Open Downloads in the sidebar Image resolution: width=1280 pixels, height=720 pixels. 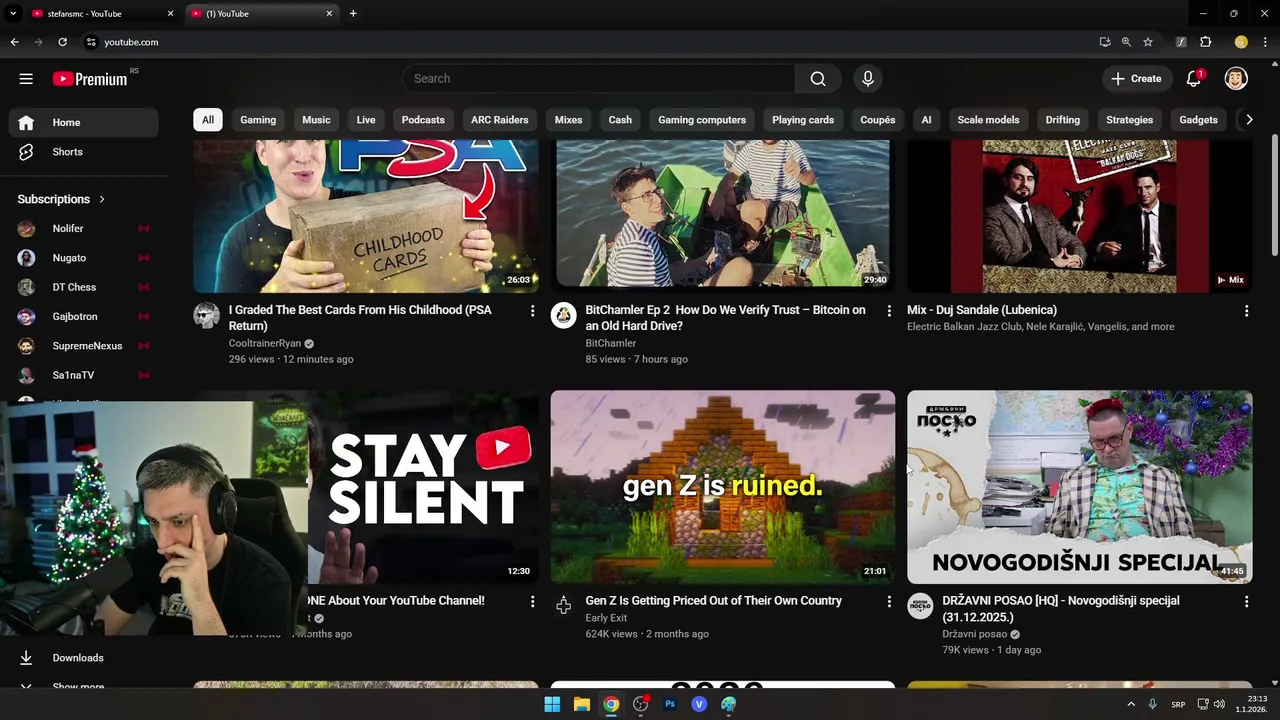84,658
